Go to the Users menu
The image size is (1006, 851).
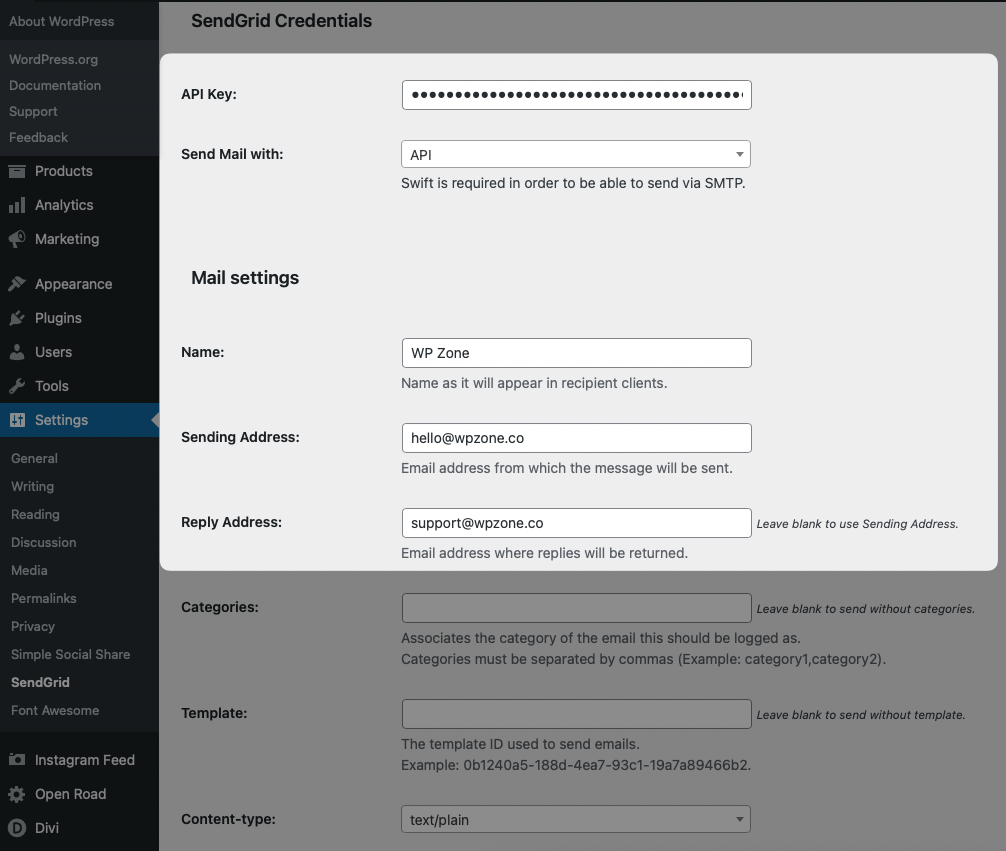pos(80,352)
